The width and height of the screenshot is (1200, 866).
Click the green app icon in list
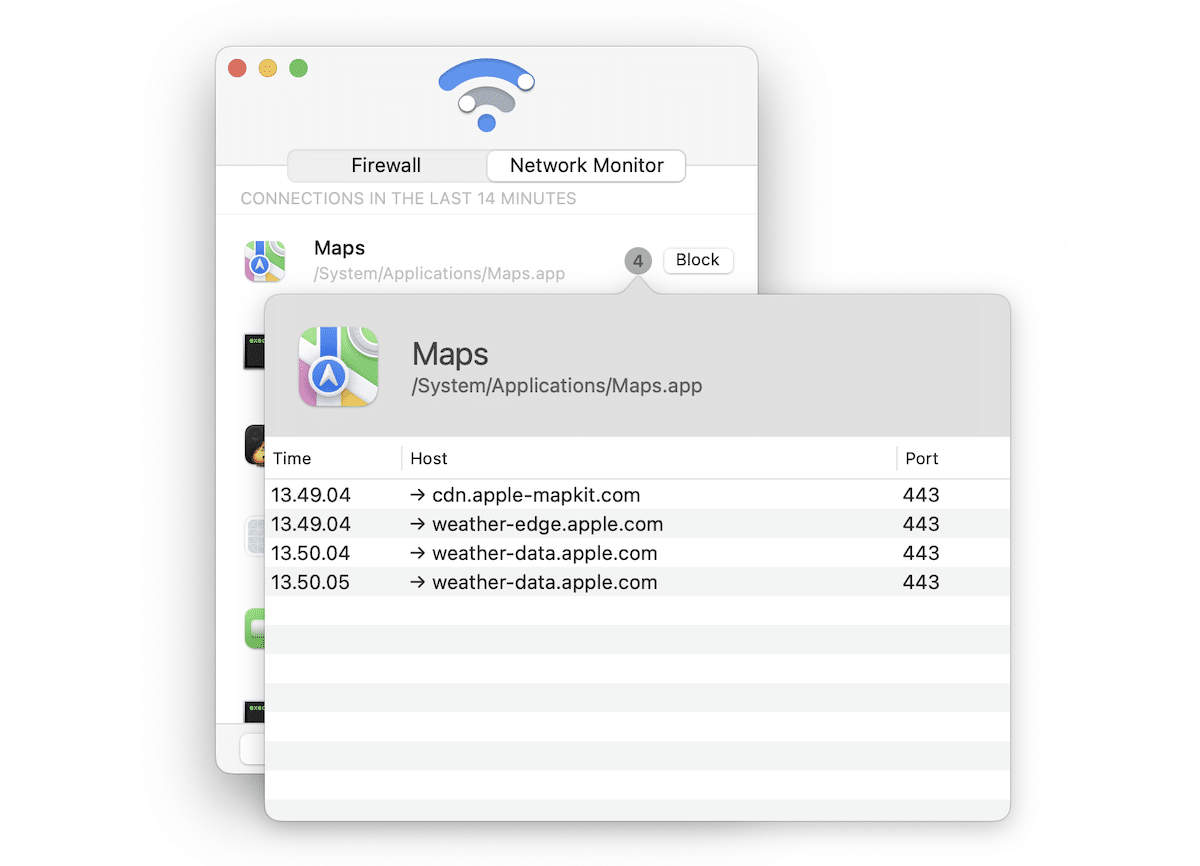point(254,629)
